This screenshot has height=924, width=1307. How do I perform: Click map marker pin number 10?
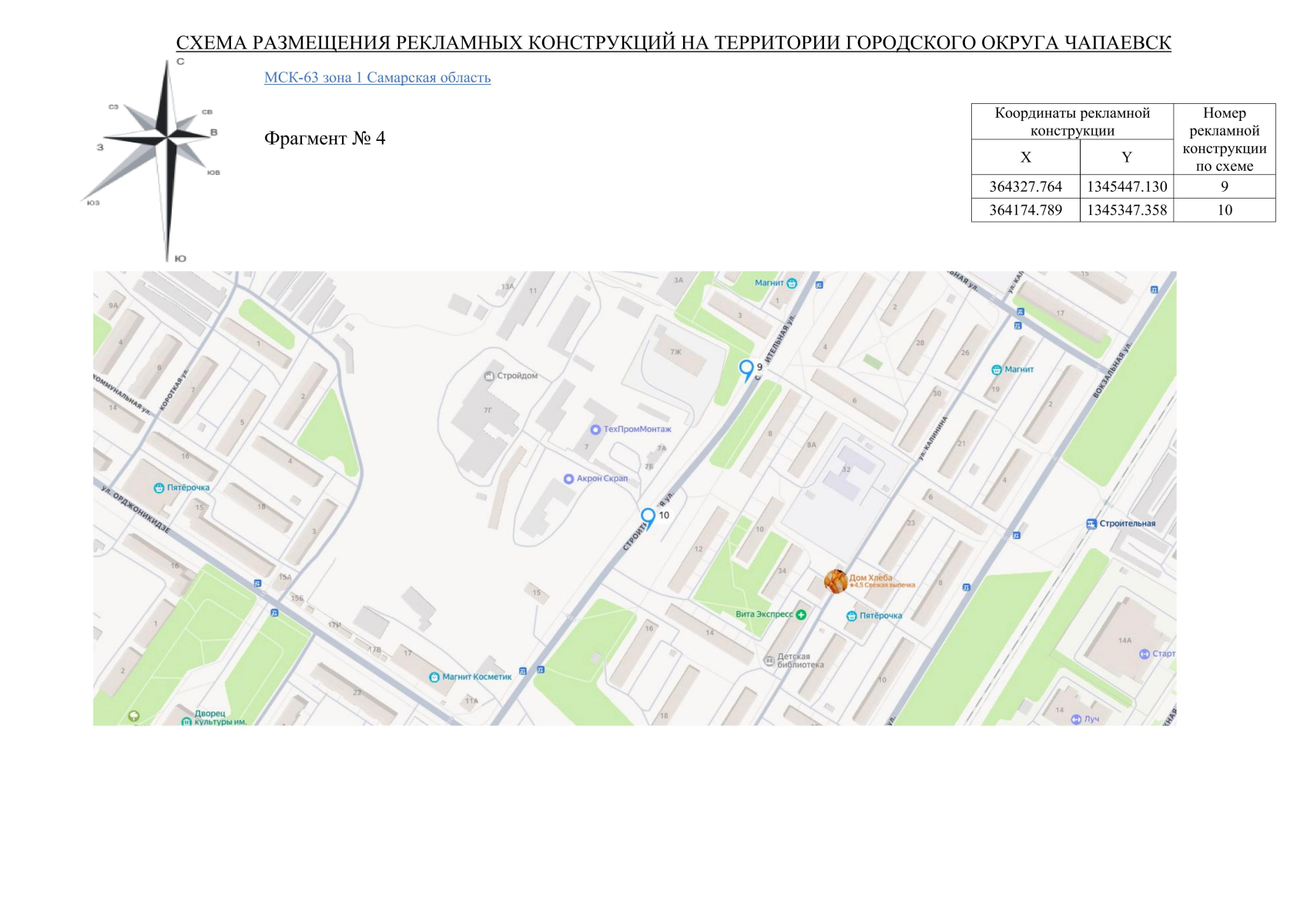pyautogui.click(x=648, y=516)
